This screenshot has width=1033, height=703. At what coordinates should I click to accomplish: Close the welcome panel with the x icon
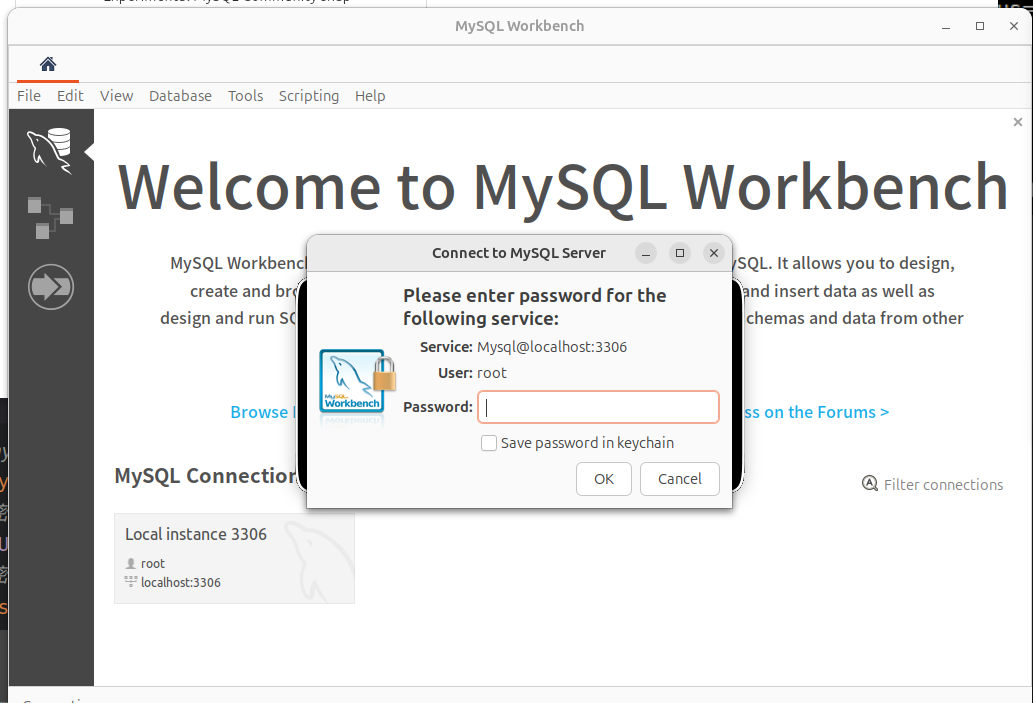point(1018,122)
